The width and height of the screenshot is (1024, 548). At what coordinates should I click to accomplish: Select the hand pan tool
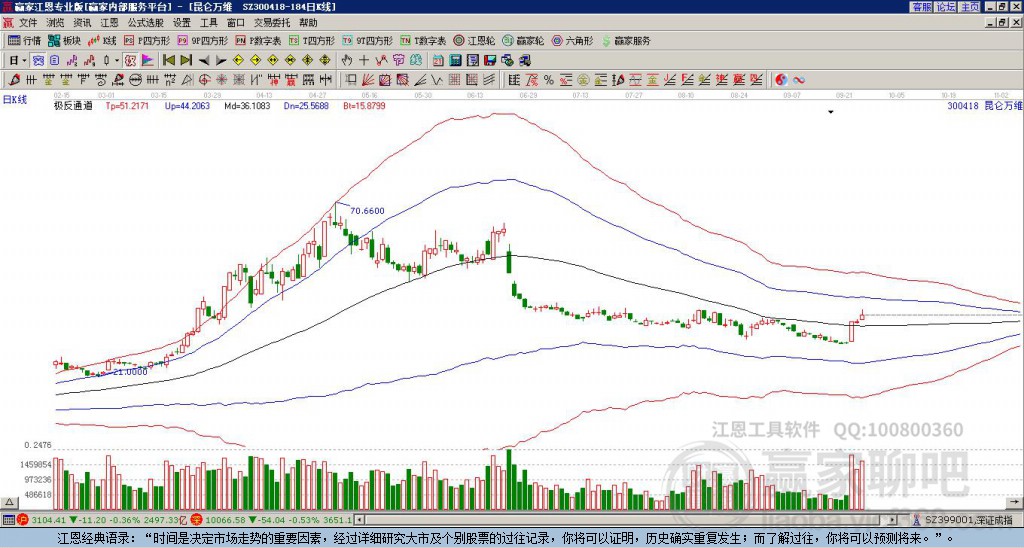[347, 61]
